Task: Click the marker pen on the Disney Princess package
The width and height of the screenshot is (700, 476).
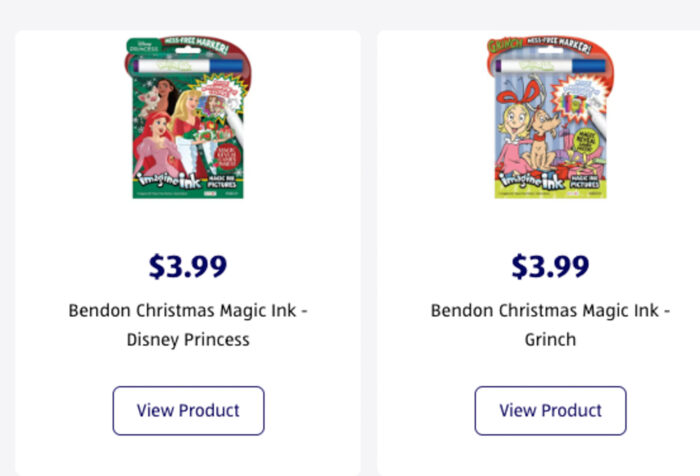Action: pos(190,66)
